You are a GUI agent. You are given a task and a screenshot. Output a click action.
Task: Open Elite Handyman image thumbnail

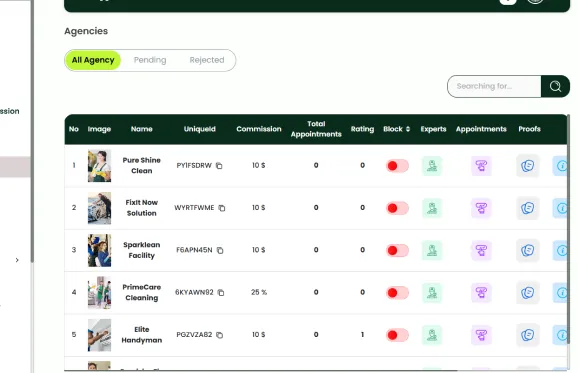pos(99,335)
